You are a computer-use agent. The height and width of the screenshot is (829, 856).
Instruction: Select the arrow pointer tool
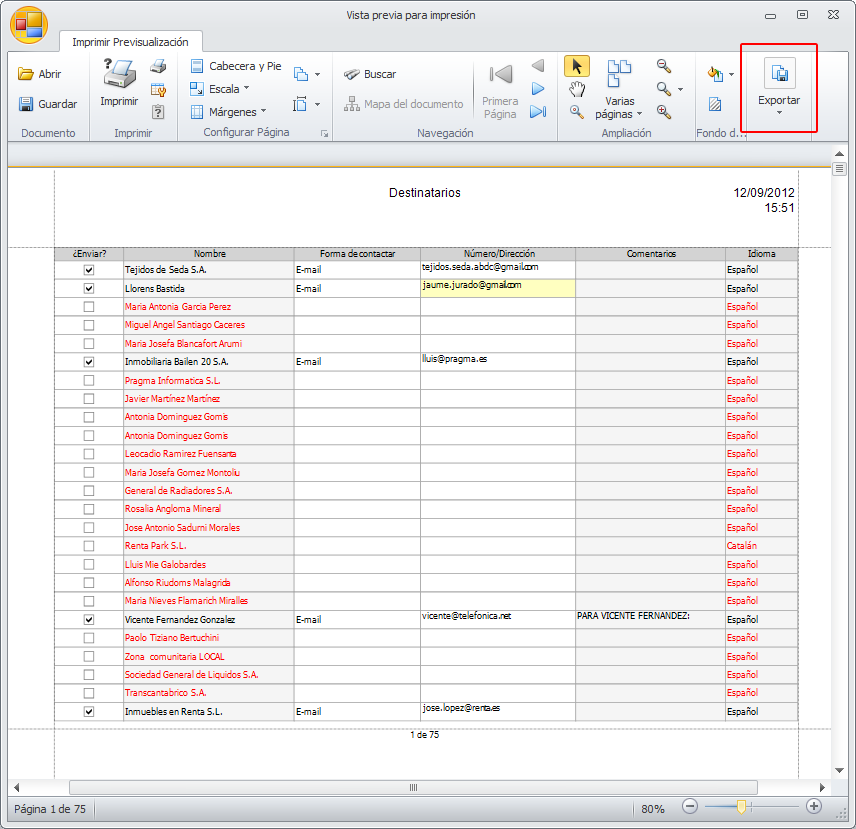(576, 66)
